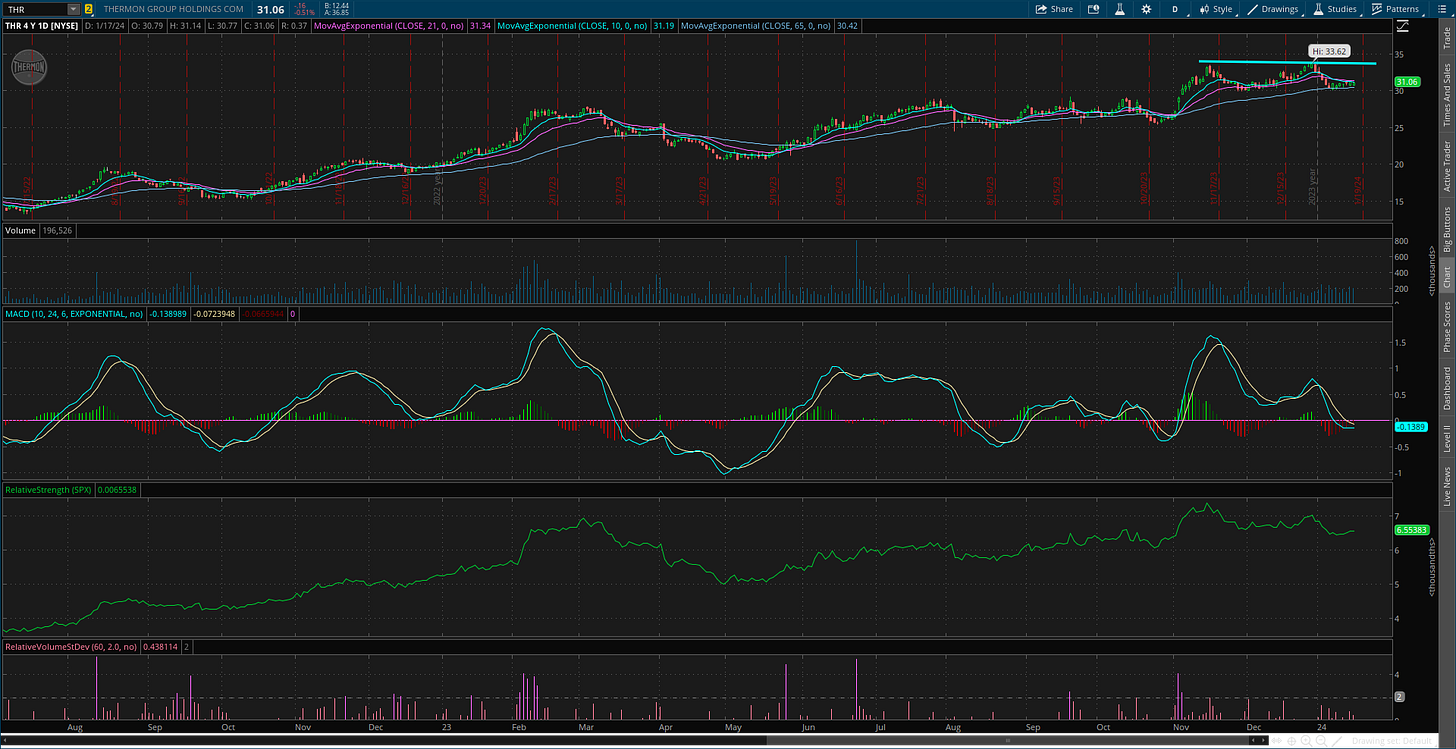Click the green 6.55383 relative strength label

point(1409,530)
